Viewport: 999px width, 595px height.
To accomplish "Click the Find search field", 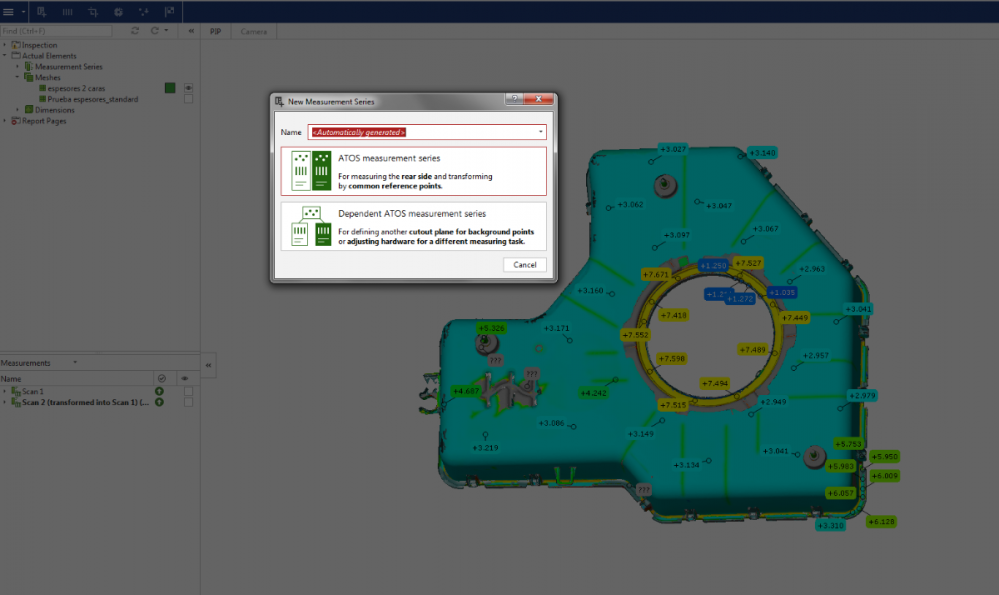I will coord(55,31).
